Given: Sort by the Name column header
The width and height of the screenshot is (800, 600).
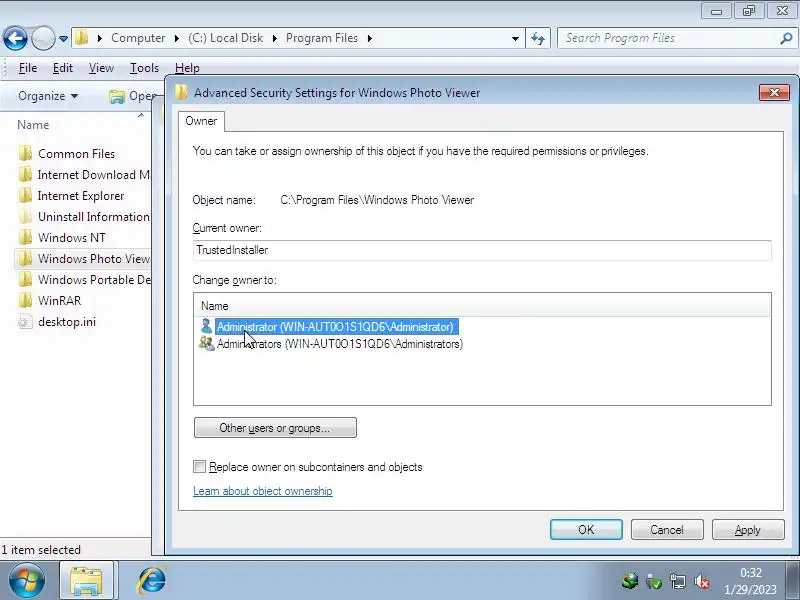Looking at the screenshot, I should point(33,125).
